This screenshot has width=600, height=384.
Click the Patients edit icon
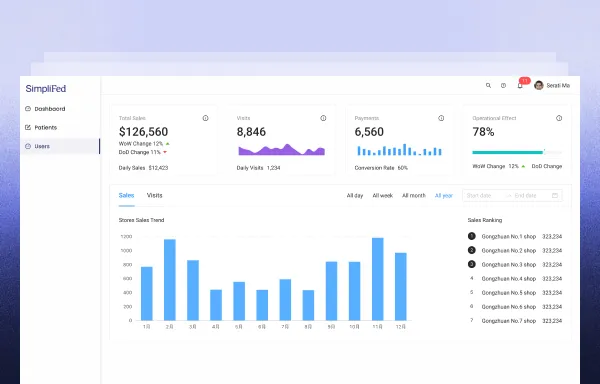(x=28, y=127)
